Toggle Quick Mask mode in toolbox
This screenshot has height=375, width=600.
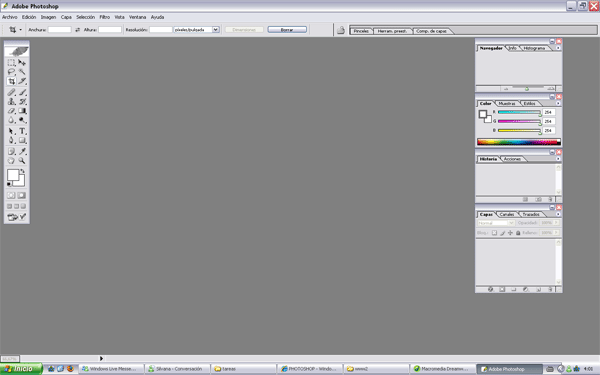[x=22, y=196]
